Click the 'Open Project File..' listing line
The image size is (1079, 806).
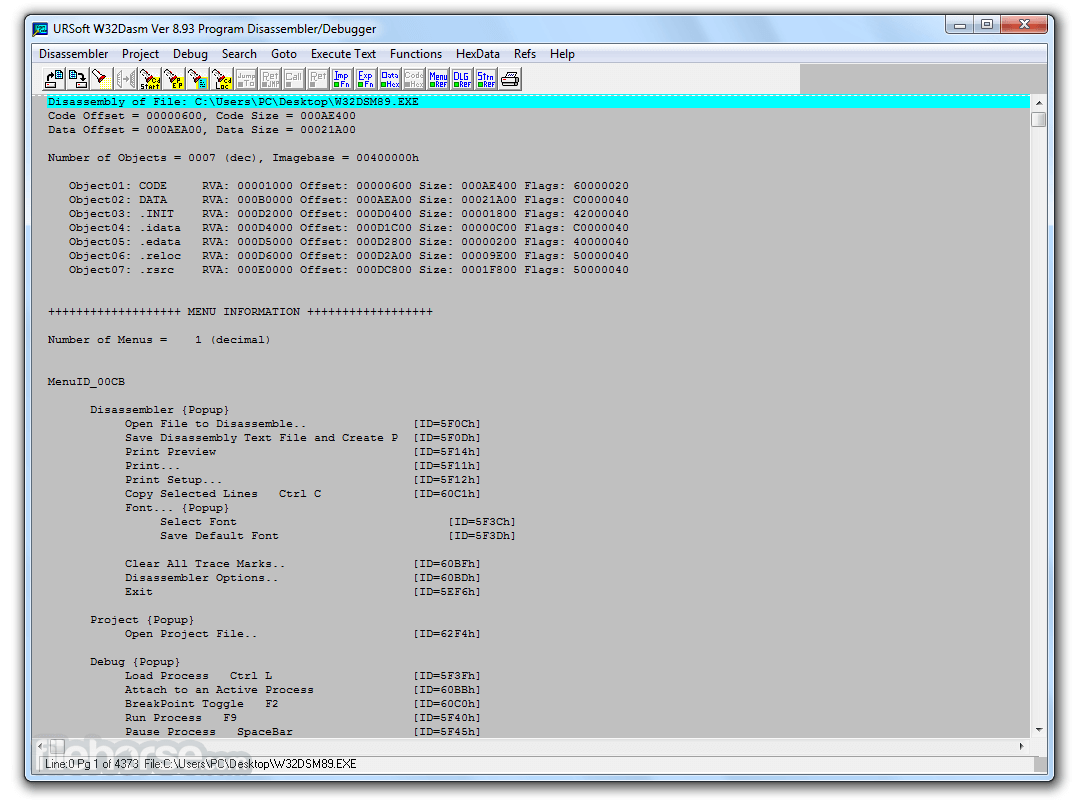303,634
